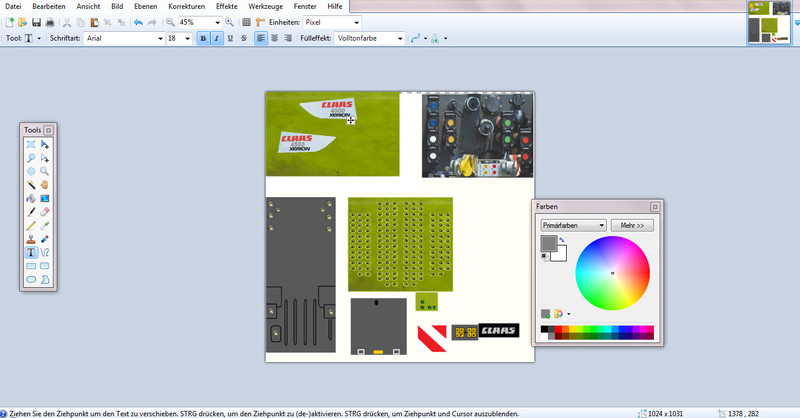Screen dimensions: 800x418
Task: Select the Ellipse shape tool
Action: pos(31,279)
